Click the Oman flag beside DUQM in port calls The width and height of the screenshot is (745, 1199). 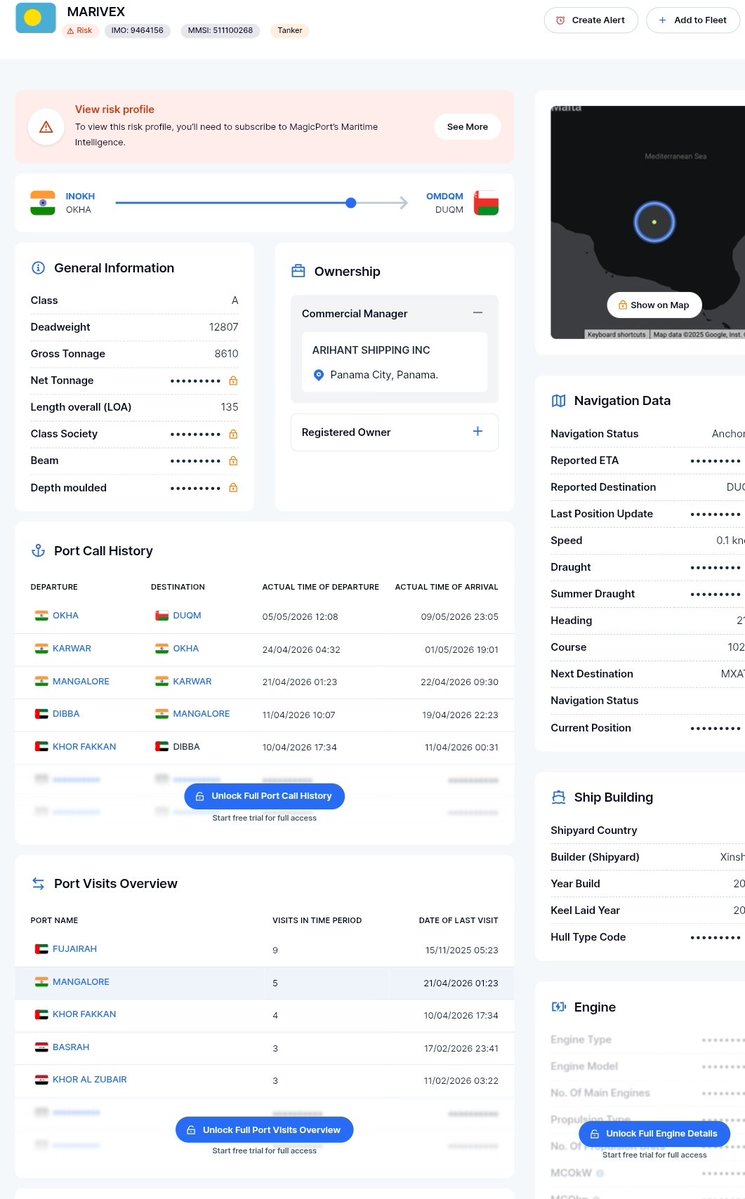(x=161, y=616)
